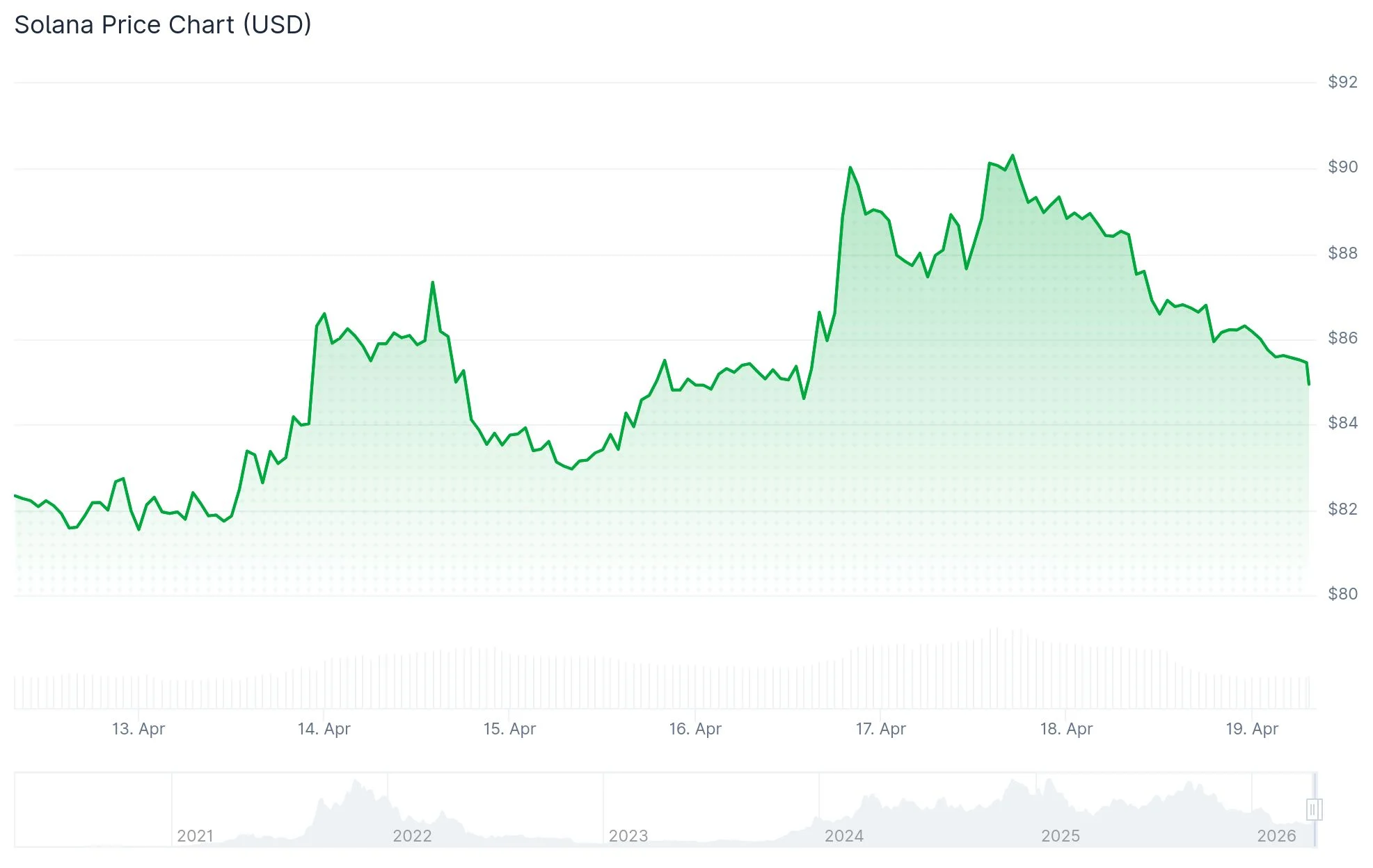Click the $84 price axis label
Viewport: 1373px width, 868px height.
1342,423
